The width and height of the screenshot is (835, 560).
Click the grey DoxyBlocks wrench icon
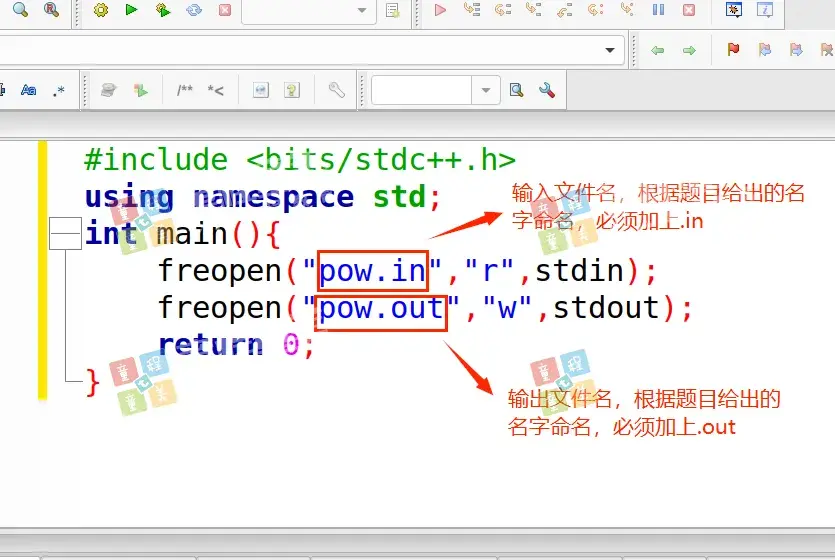[x=337, y=89]
